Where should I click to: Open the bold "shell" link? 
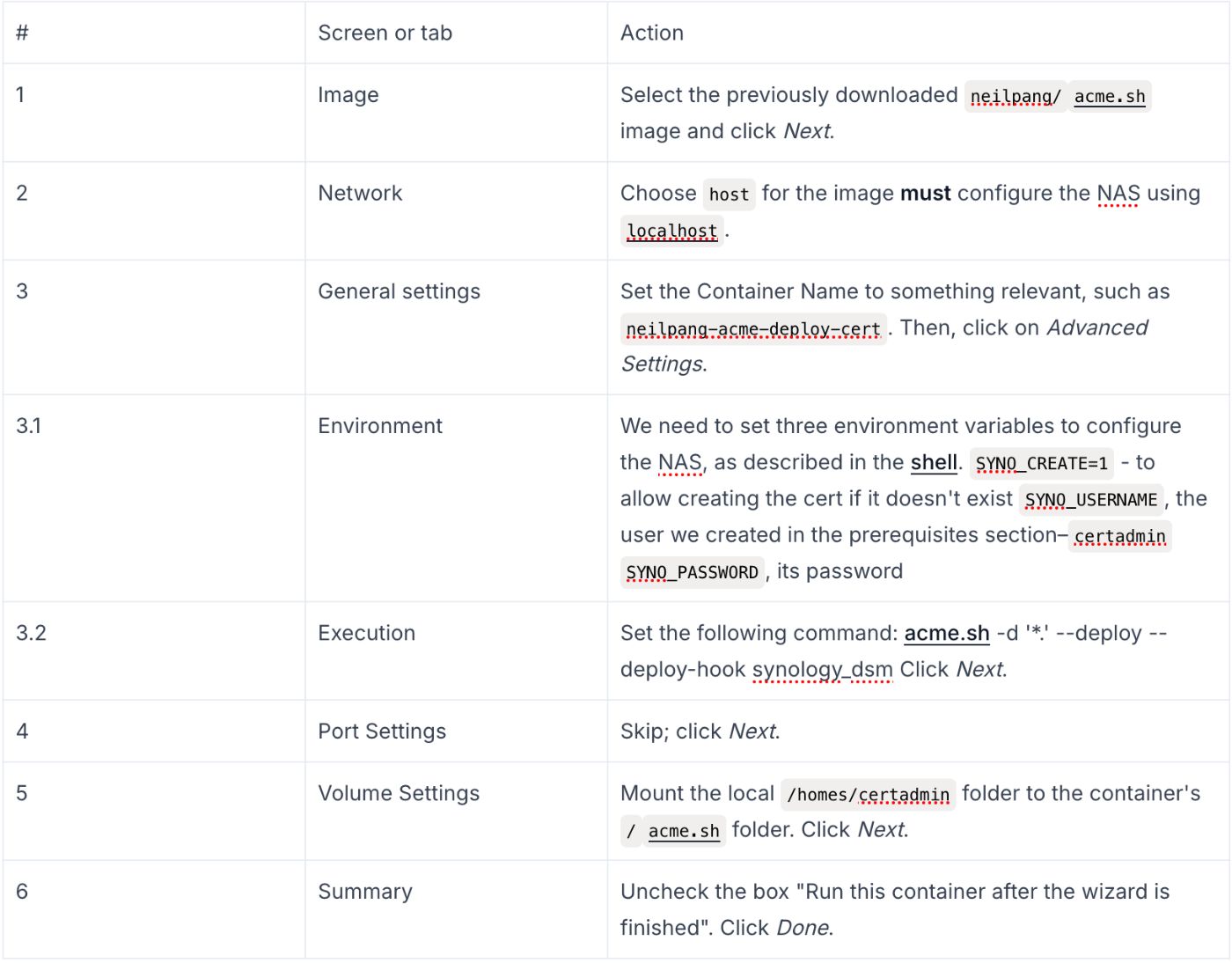(x=934, y=463)
